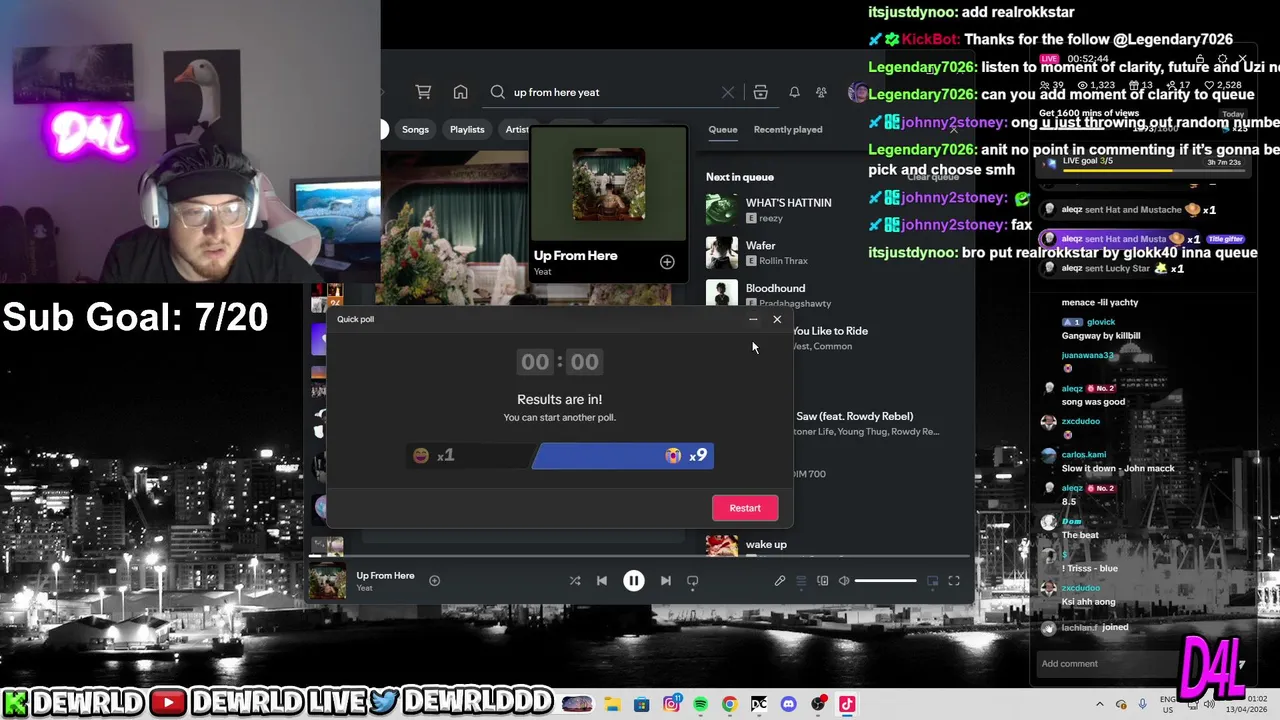Open Yeat artist link in player bar
The height and width of the screenshot is (720, 1280).
coord(364,588)
